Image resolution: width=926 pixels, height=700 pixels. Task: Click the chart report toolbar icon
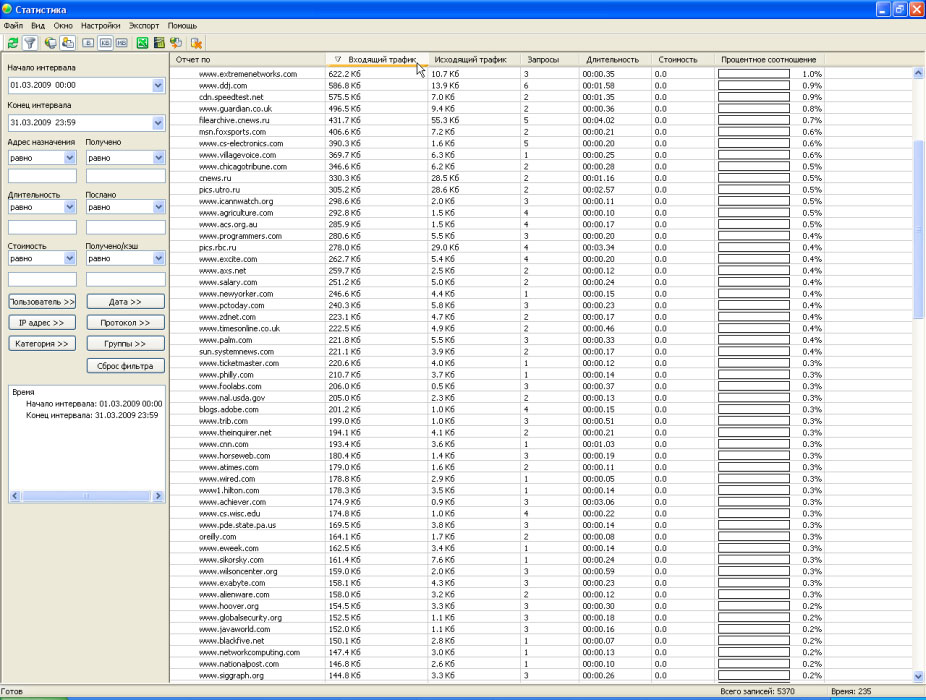pos(159,43)
